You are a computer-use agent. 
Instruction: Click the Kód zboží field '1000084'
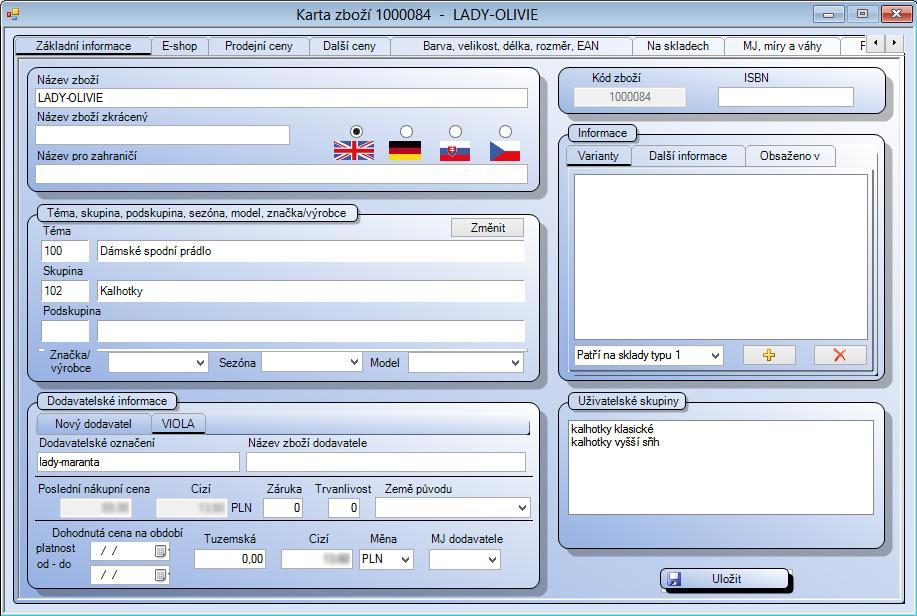(629, 97)
